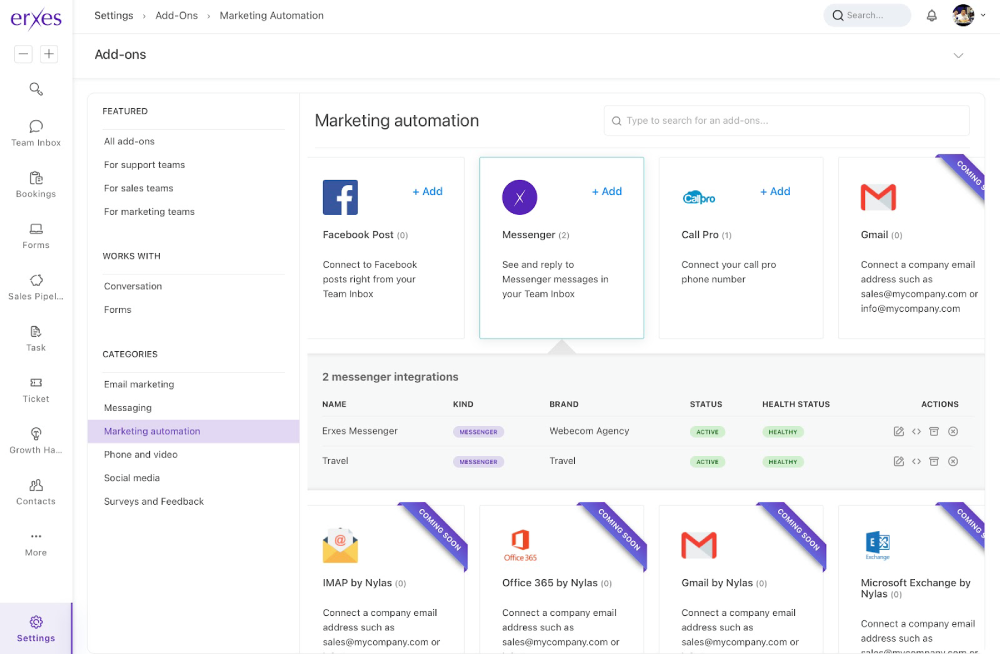Click the Facebook logo icon
This screenshot has width=1000, height=654.
tap(340, 197)
